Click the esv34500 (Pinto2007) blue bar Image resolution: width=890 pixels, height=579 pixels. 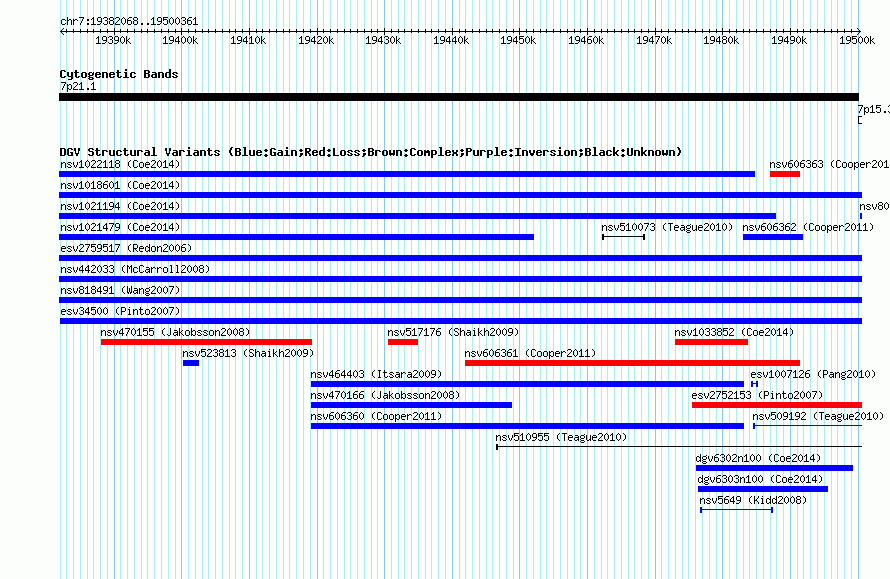point(460,321)
